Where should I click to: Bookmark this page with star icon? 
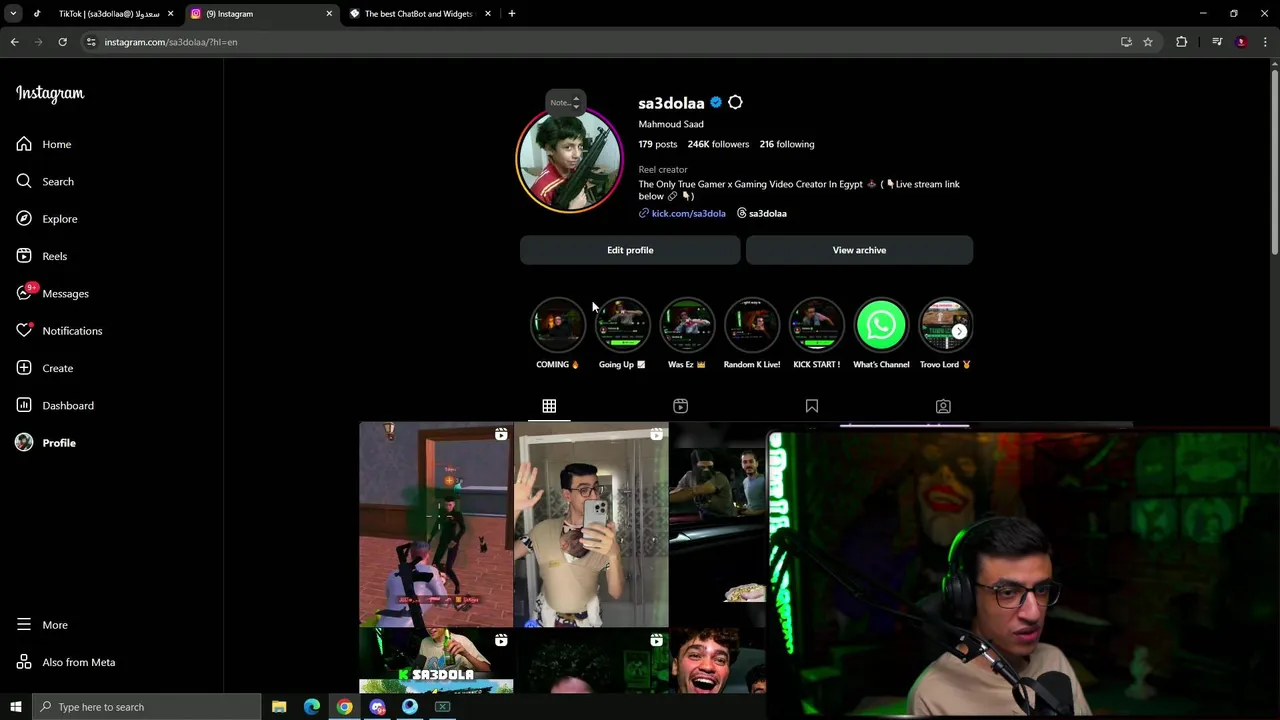[1148, 42]
